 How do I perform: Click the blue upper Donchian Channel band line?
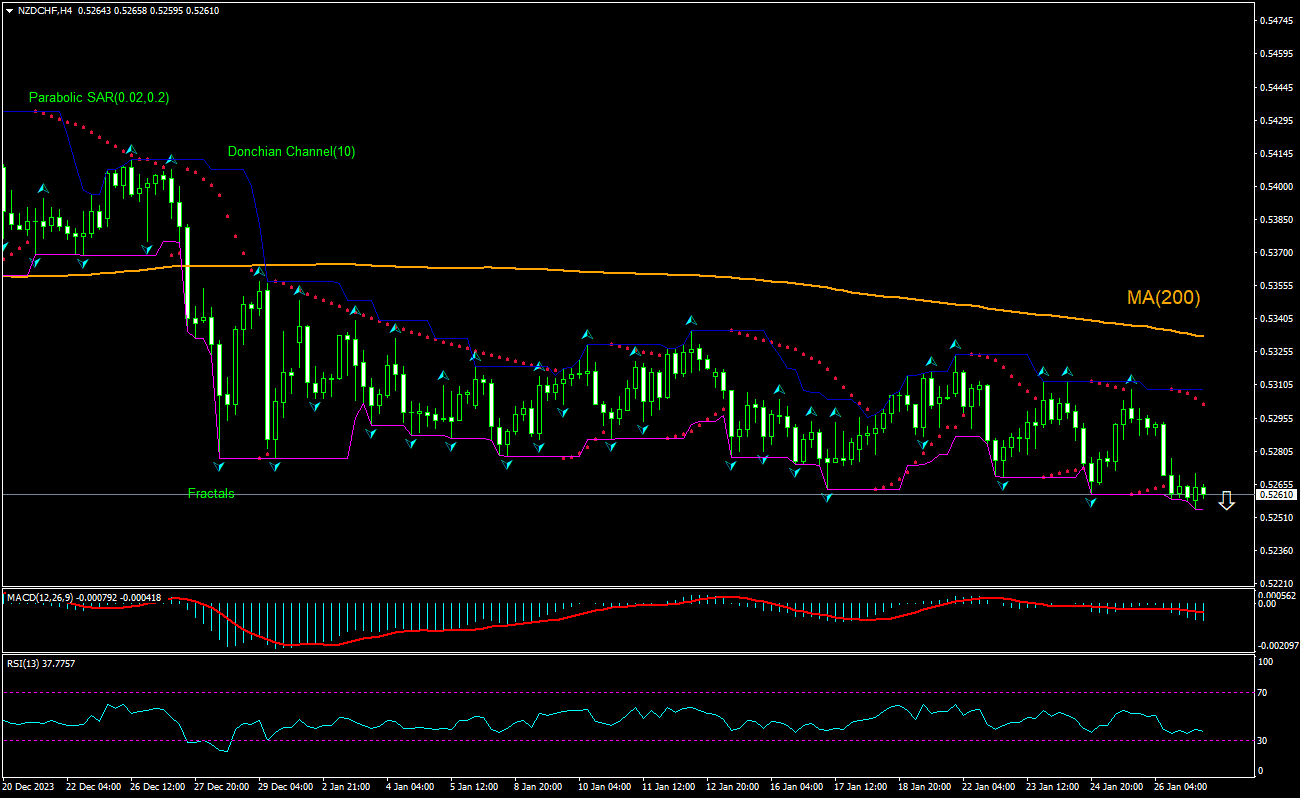[620, 345]
